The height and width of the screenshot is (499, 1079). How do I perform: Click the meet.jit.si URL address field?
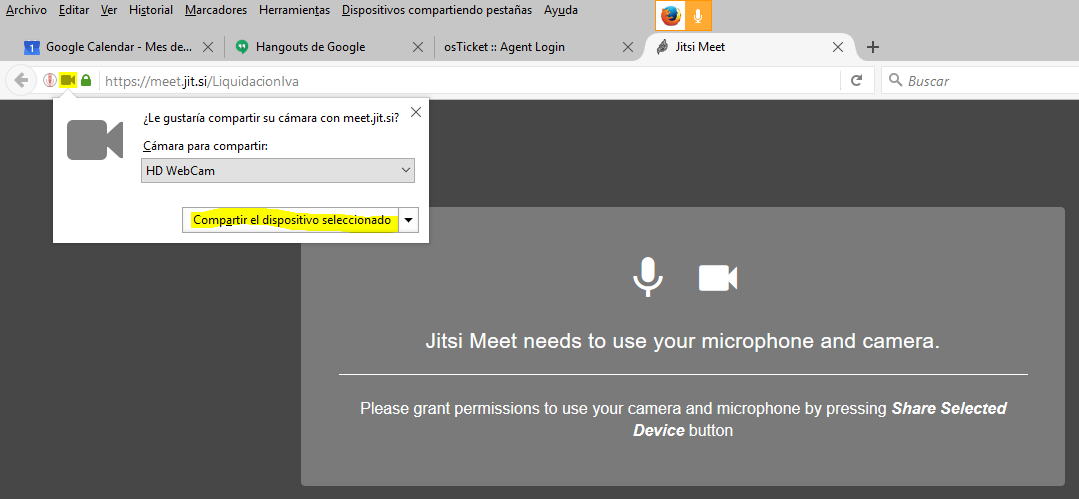pyautogui.click(x=471, y=81)
